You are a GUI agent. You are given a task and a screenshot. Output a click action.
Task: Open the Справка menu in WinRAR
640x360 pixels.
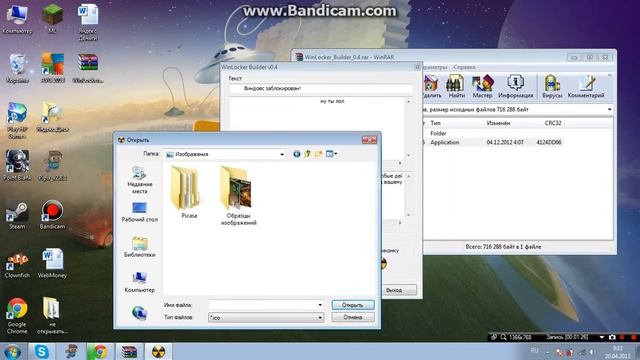[x=464, y=67]
